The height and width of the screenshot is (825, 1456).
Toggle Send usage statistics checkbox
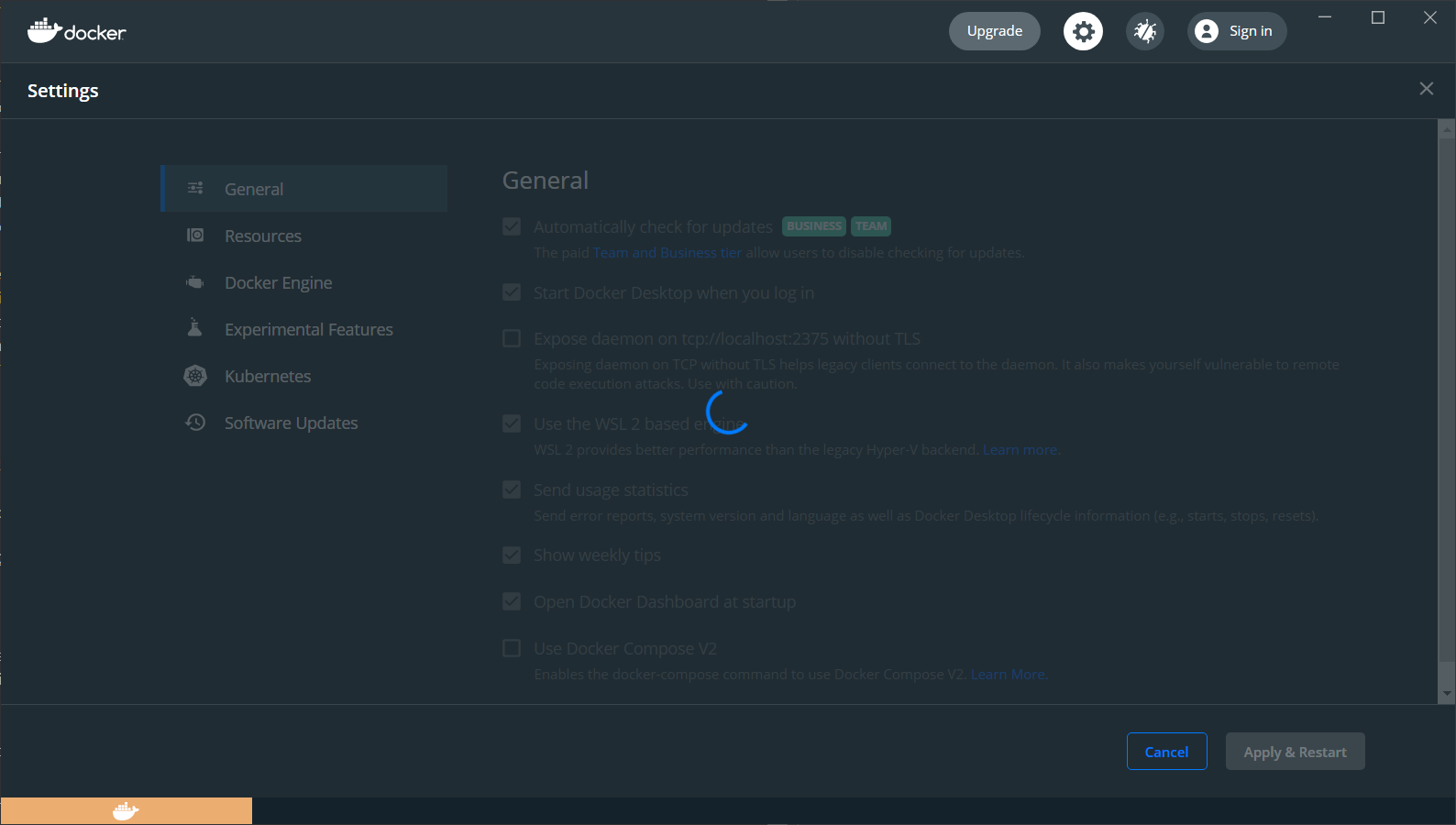tap(512, 489)
